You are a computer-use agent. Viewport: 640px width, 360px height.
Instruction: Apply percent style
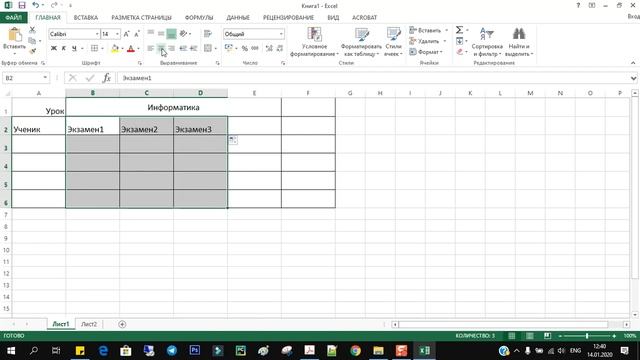pos(244,48)
